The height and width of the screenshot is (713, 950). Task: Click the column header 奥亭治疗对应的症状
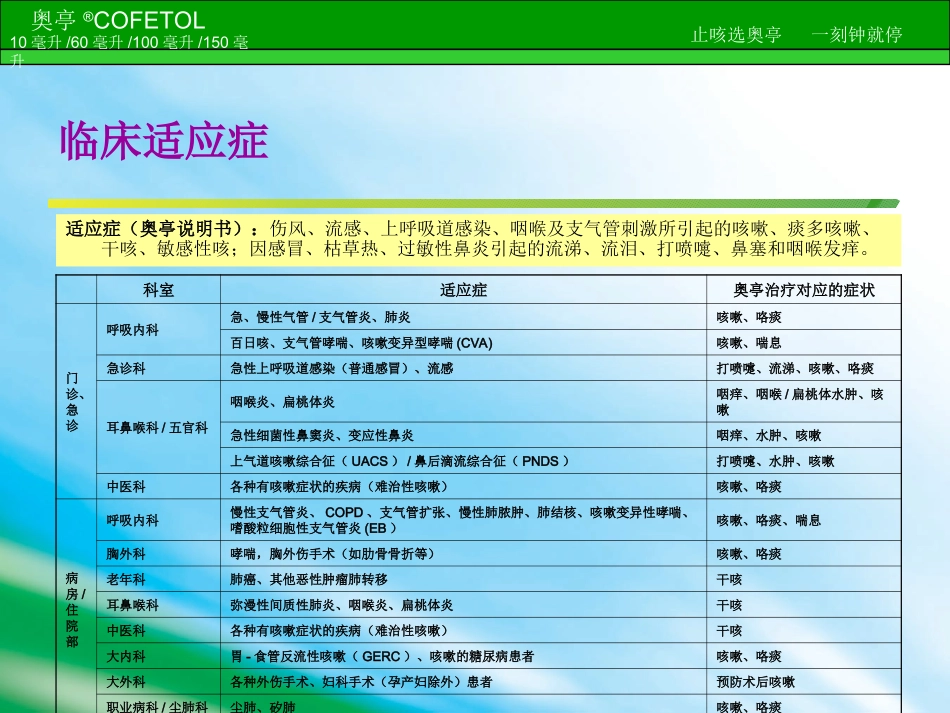803,290
